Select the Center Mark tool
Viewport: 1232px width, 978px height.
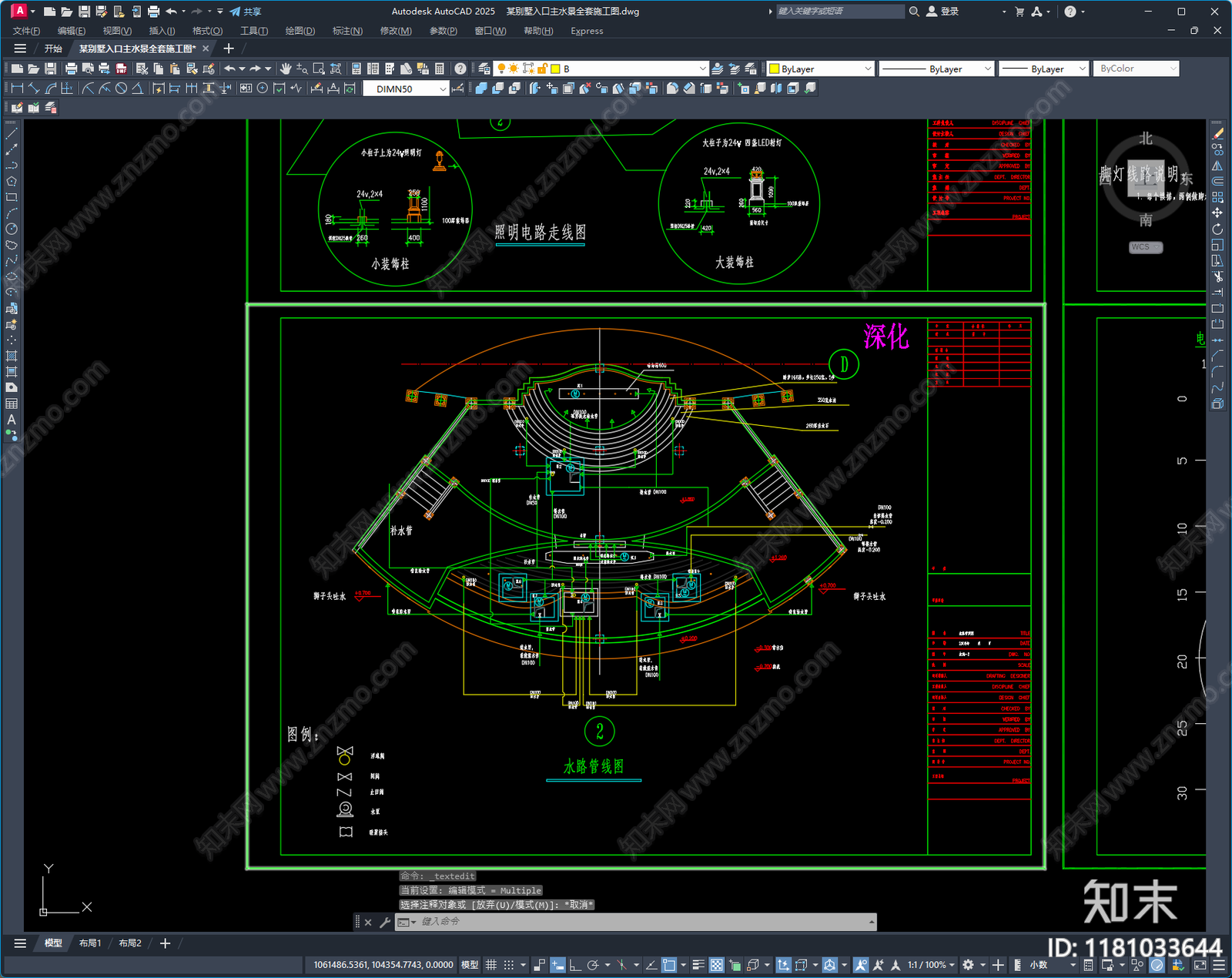click(x=263, y=89)
